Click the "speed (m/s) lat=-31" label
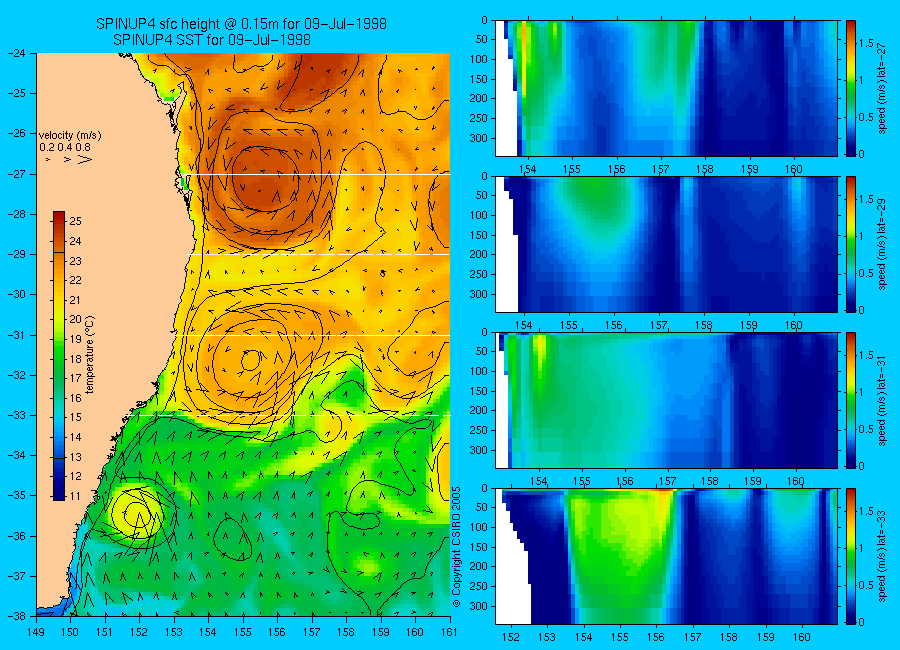The height and width of the screenshot is (650, 900). [x=882, y=400]
